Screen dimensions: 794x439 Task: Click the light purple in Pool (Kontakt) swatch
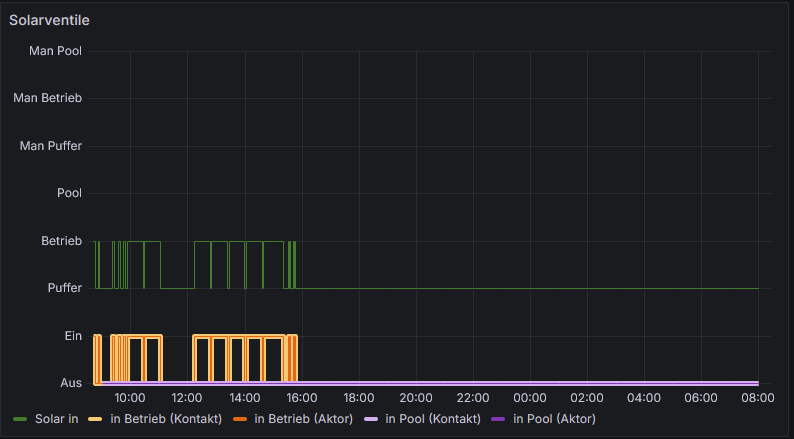(370, 419)
